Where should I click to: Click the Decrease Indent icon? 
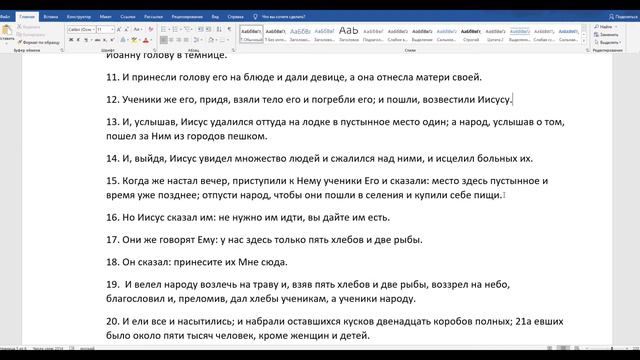pyautogui.click(x=200, y=29)
